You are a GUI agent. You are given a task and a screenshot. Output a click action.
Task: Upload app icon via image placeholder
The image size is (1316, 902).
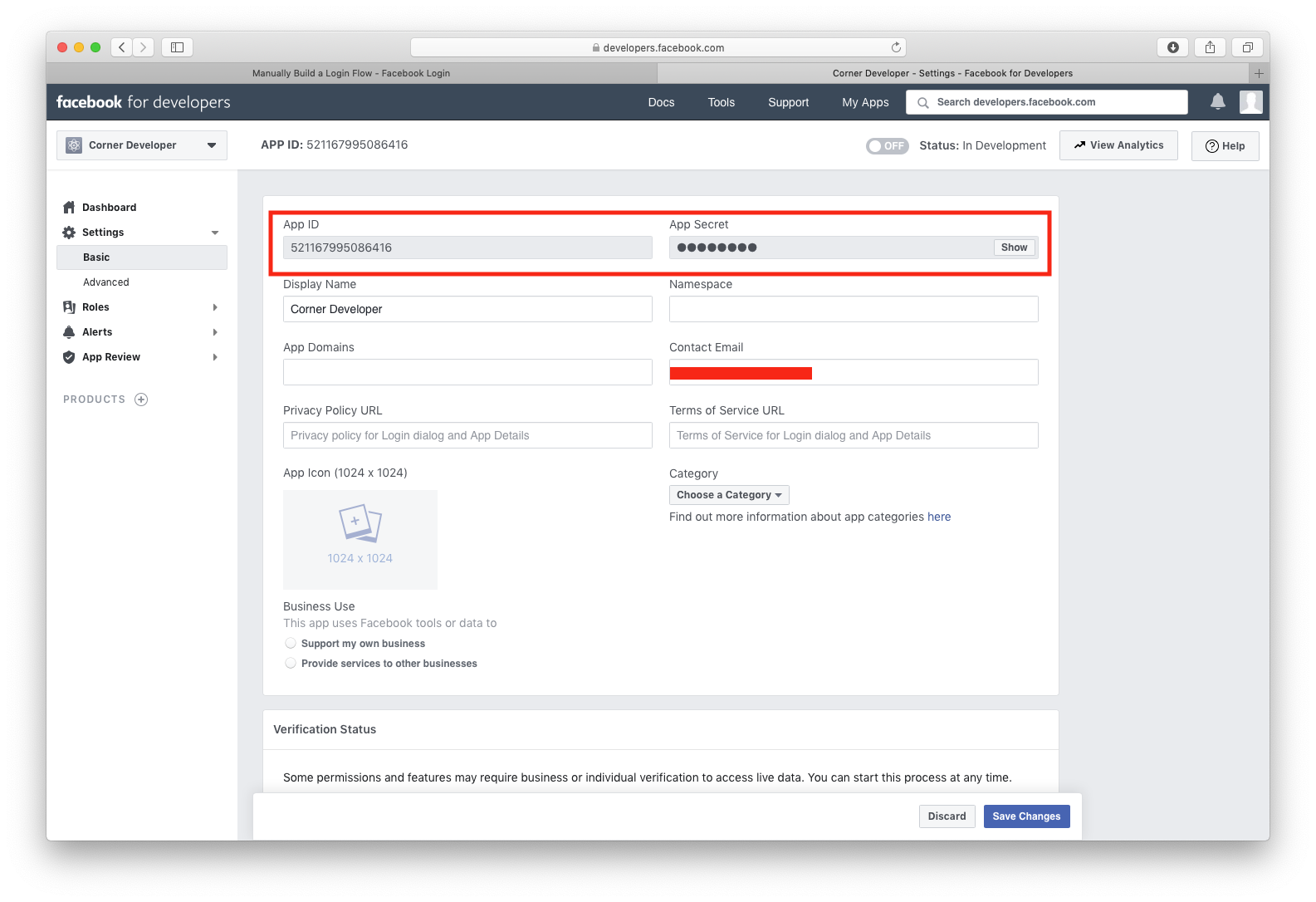[360, 540]
